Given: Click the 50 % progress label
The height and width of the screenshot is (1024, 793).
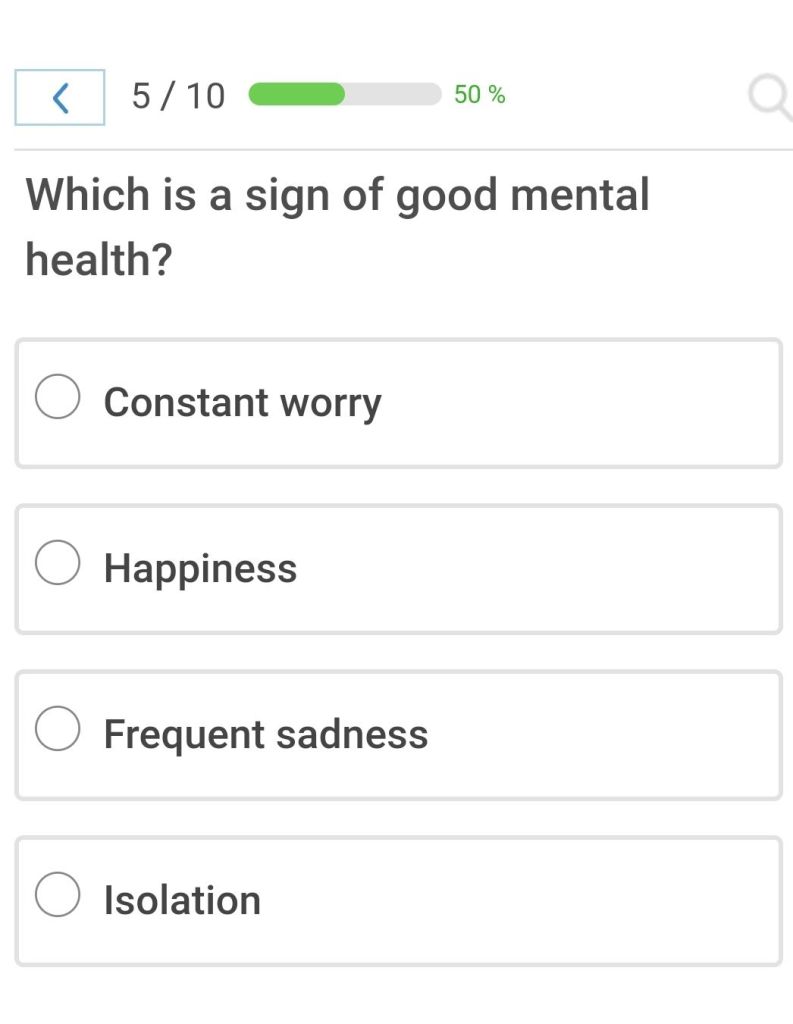Looking at the screenshot, I should pos(479,95).
